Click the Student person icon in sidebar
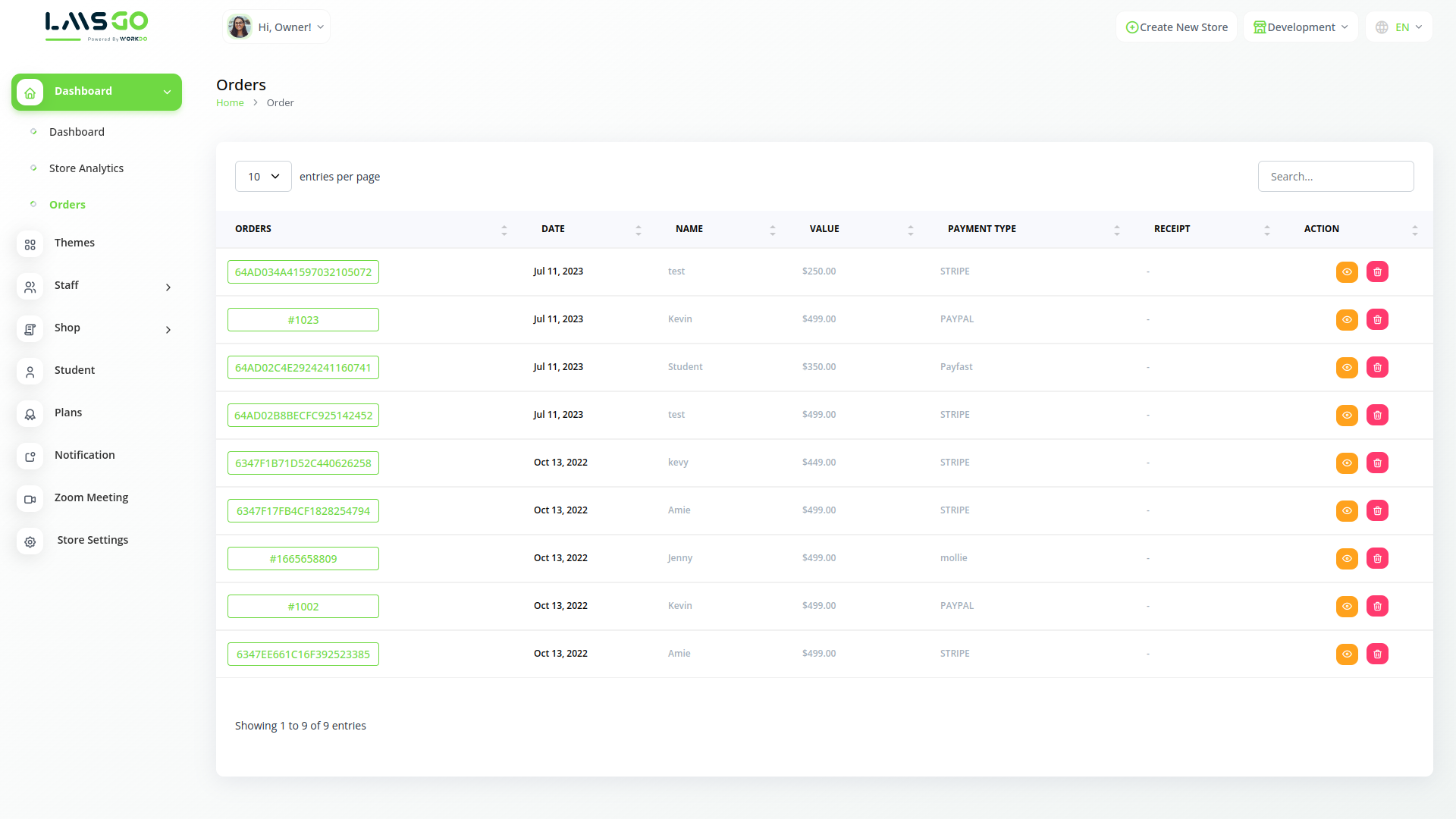Viewport: 1456px width, 819px height. (x=30, y=372)
